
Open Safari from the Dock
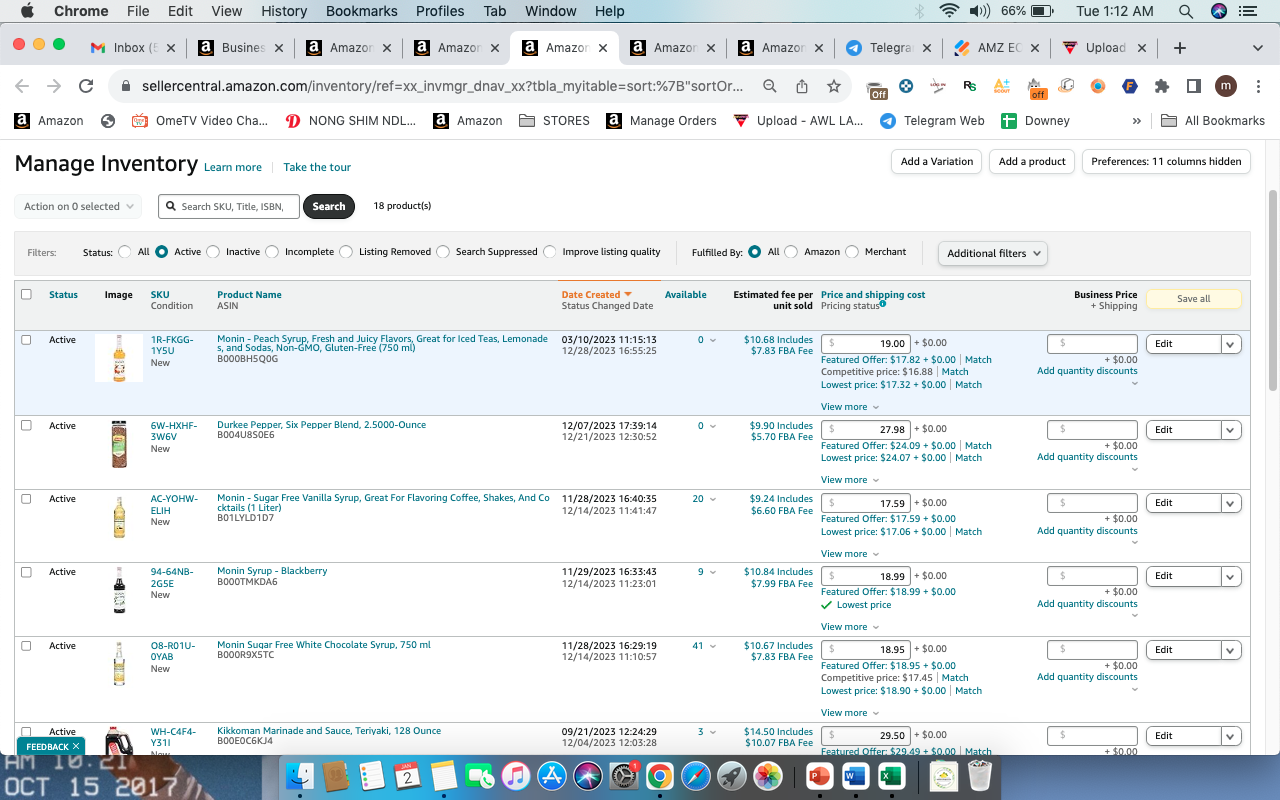pos(696,776)
